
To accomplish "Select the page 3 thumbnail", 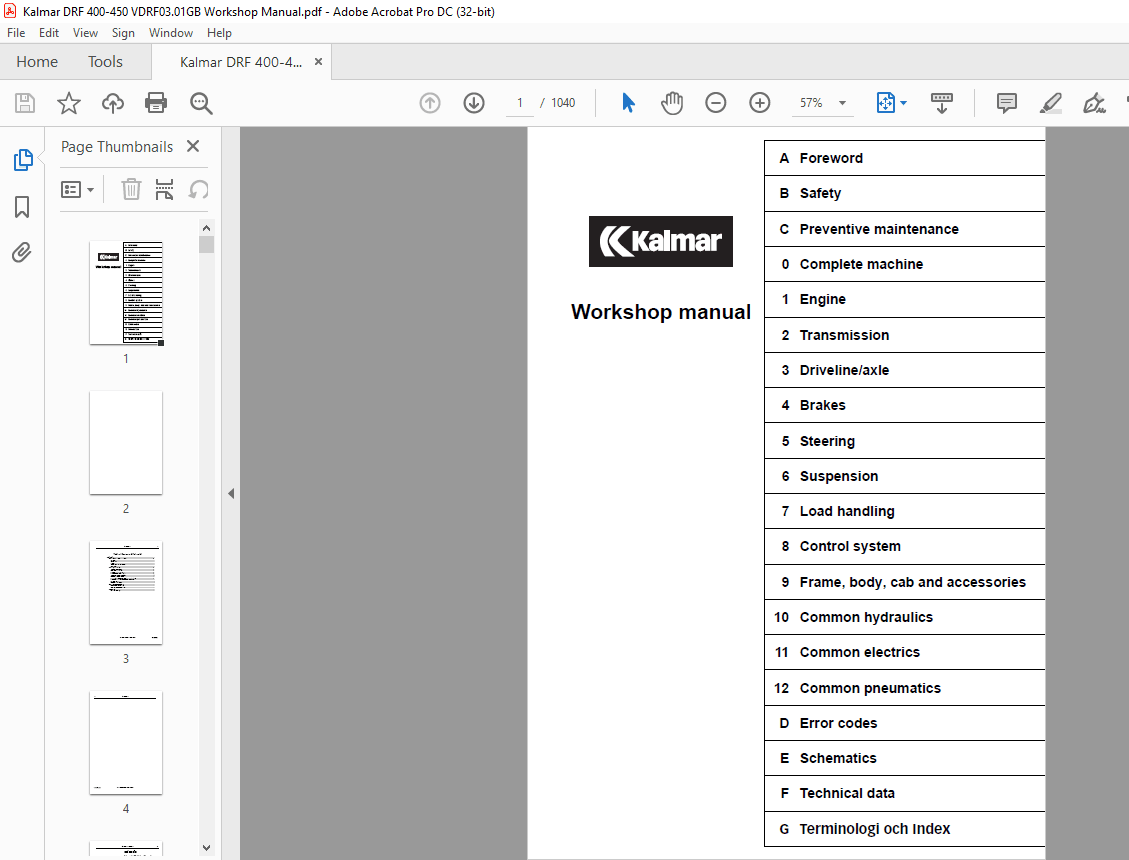I will [x=125, y=593].
